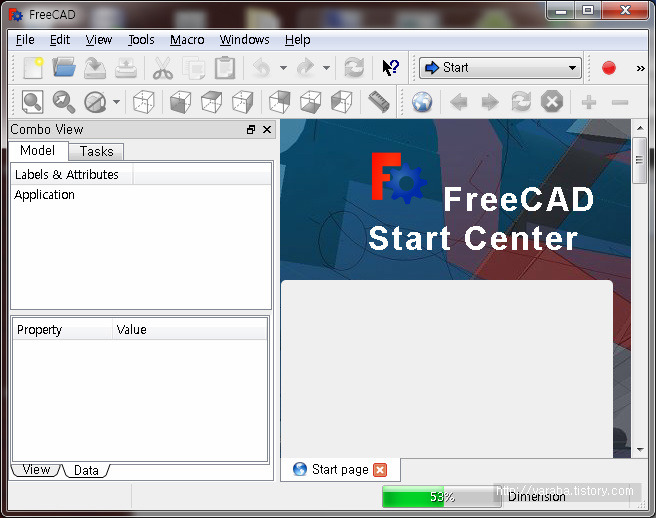Select the Start page document tab
Viewport: 656px width, 518px height.
pyautogui.click(x=340, y=469)
